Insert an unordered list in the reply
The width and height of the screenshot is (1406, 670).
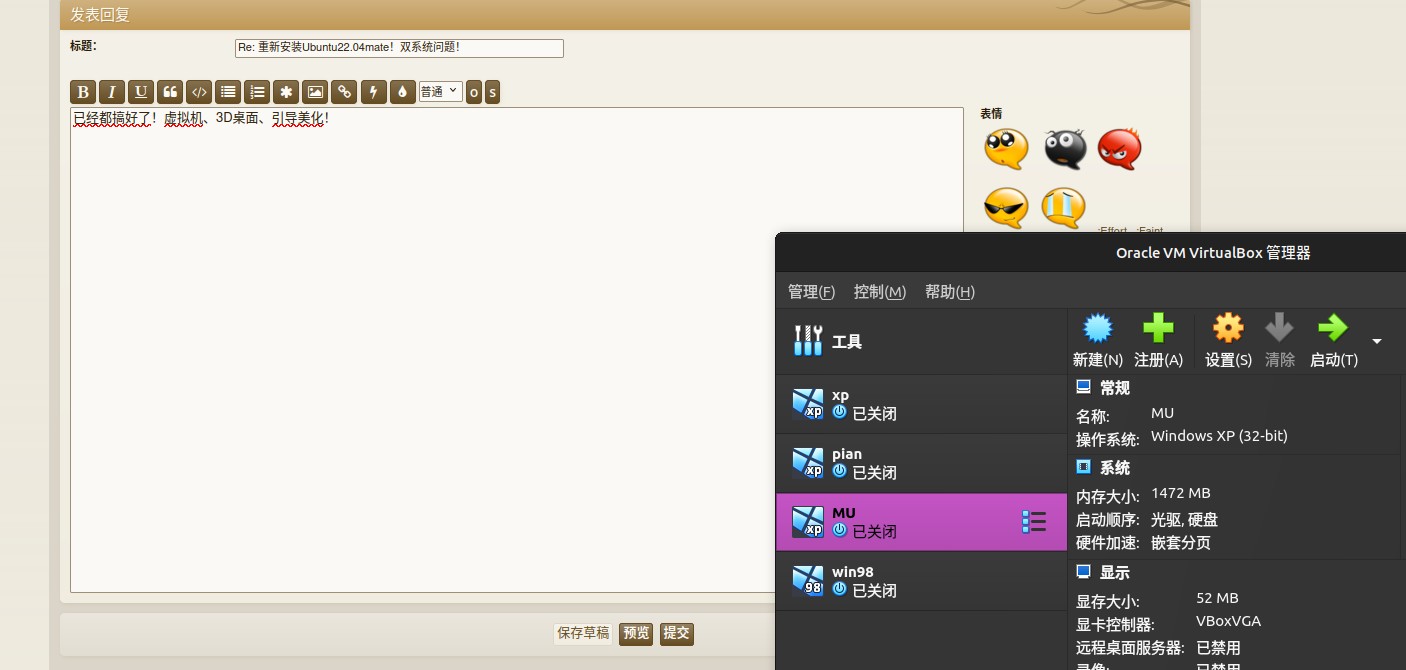click(x=228, y=92)
